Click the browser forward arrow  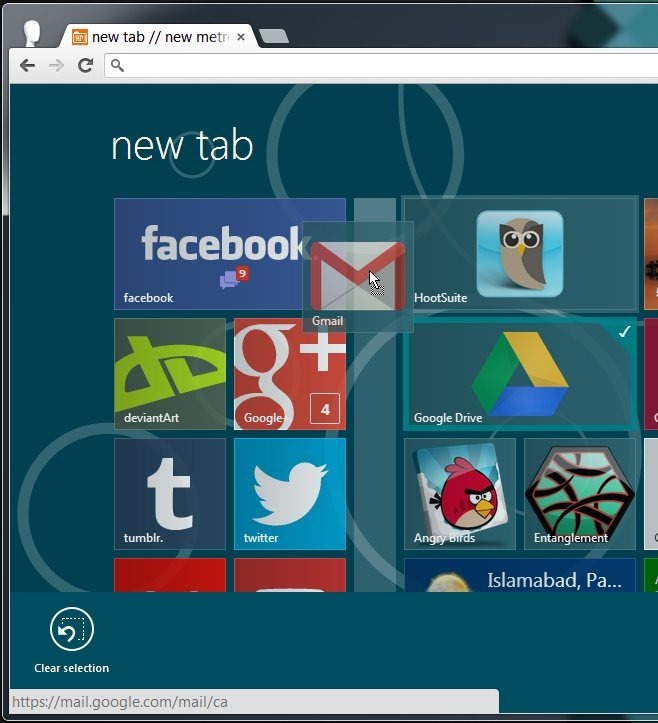click(x=56, y=65)
